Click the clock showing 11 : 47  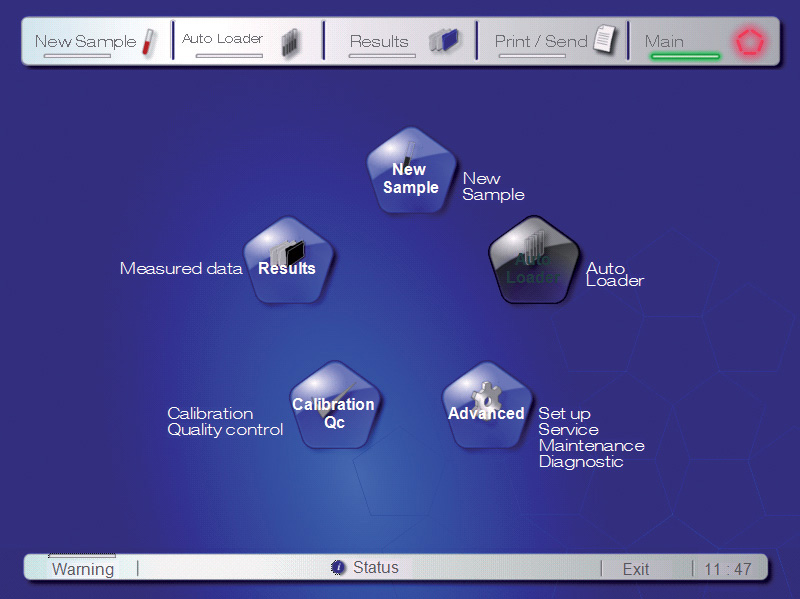[x=728, y=569]
